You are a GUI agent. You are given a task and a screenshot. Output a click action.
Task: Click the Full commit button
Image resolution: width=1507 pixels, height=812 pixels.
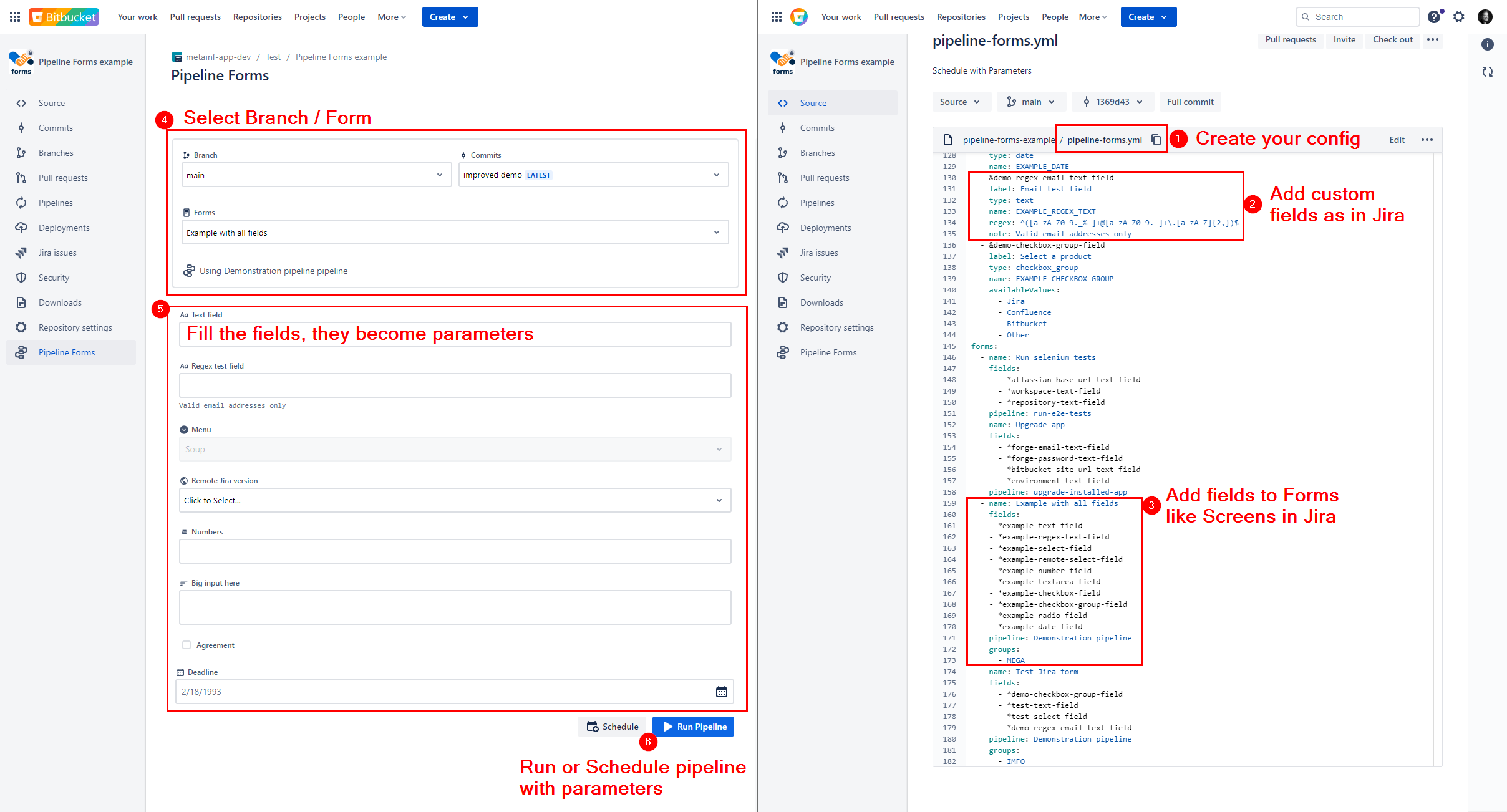click(x=1190, y=102)
